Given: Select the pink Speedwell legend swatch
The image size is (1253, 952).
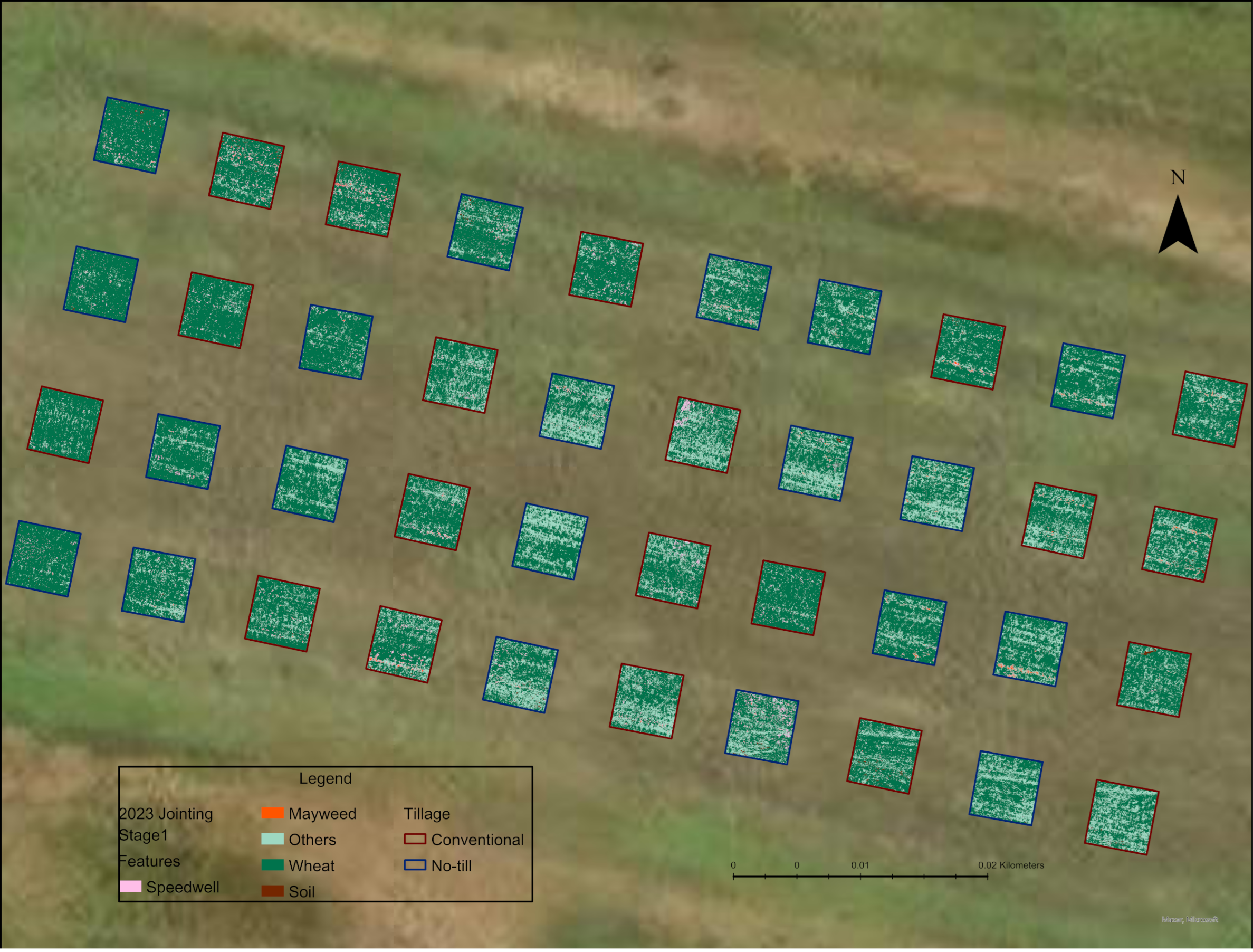Looking at the screenshot, I should [x=131, y=886].
